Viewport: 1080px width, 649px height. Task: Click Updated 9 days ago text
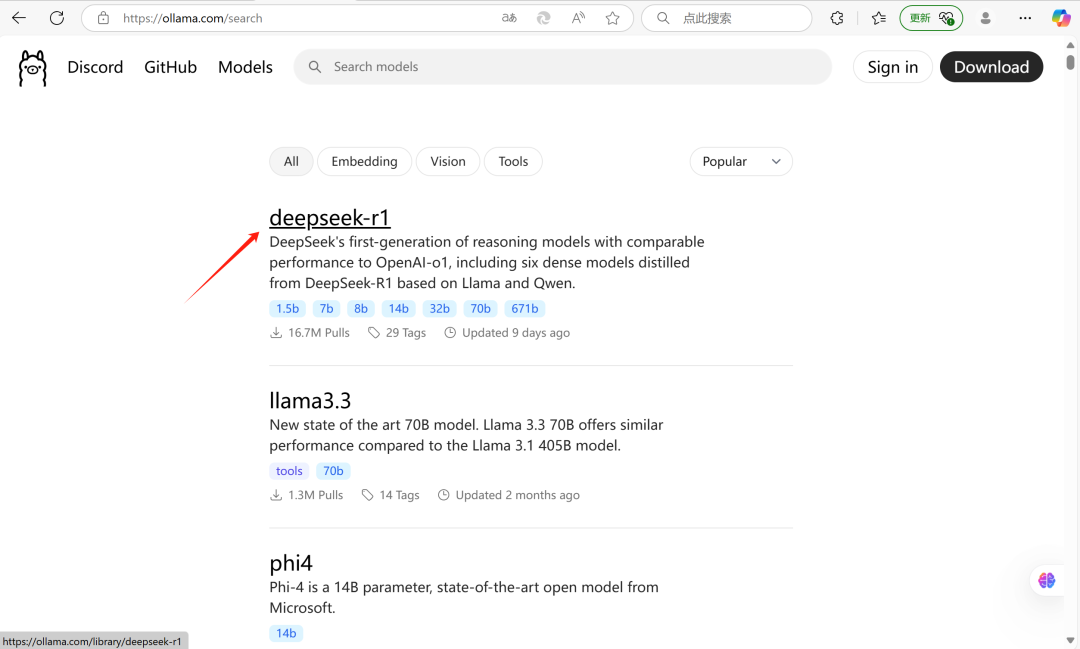click(516, 333)
